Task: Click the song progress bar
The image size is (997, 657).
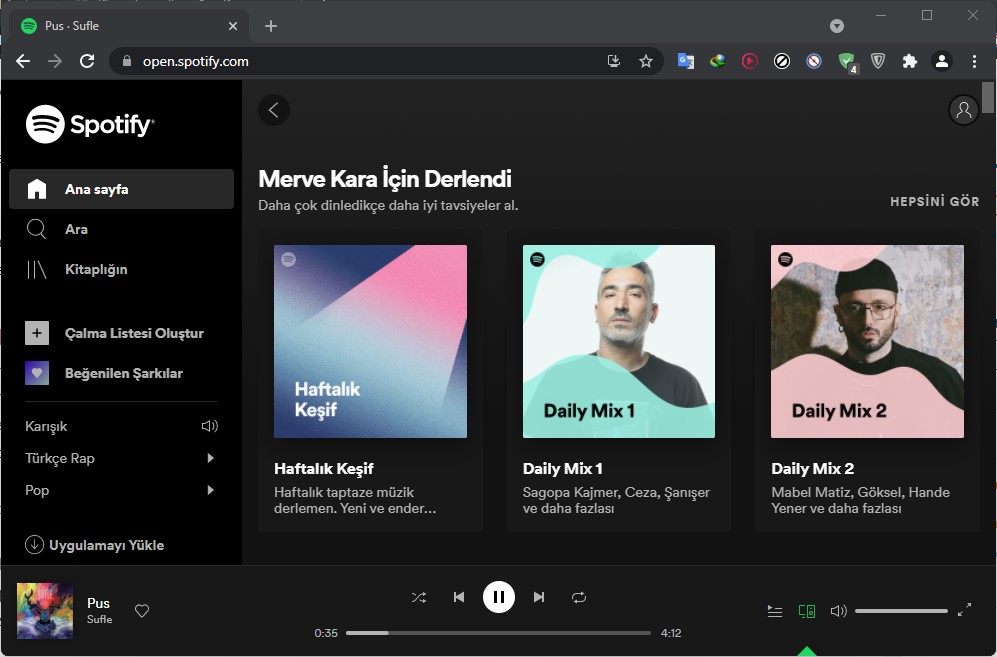Action: 498,633
